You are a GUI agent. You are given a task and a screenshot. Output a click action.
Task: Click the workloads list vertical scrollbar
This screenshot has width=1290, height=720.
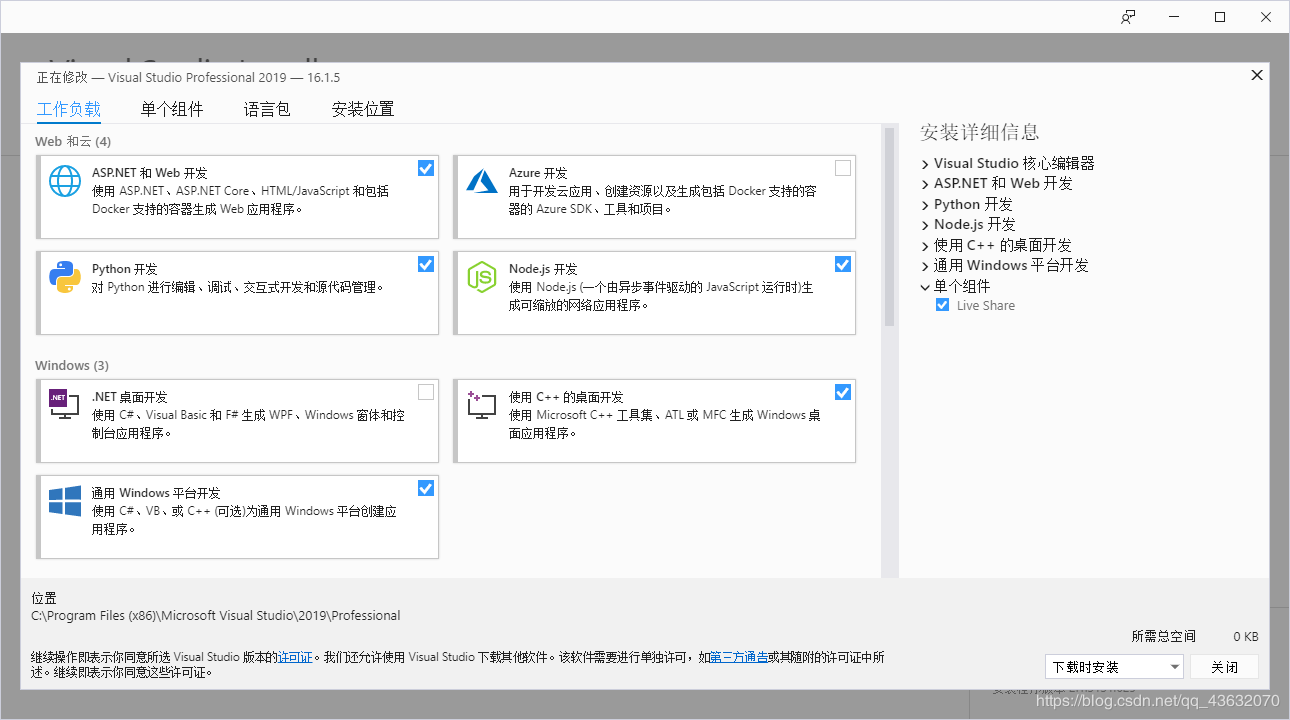click(889, 228)
